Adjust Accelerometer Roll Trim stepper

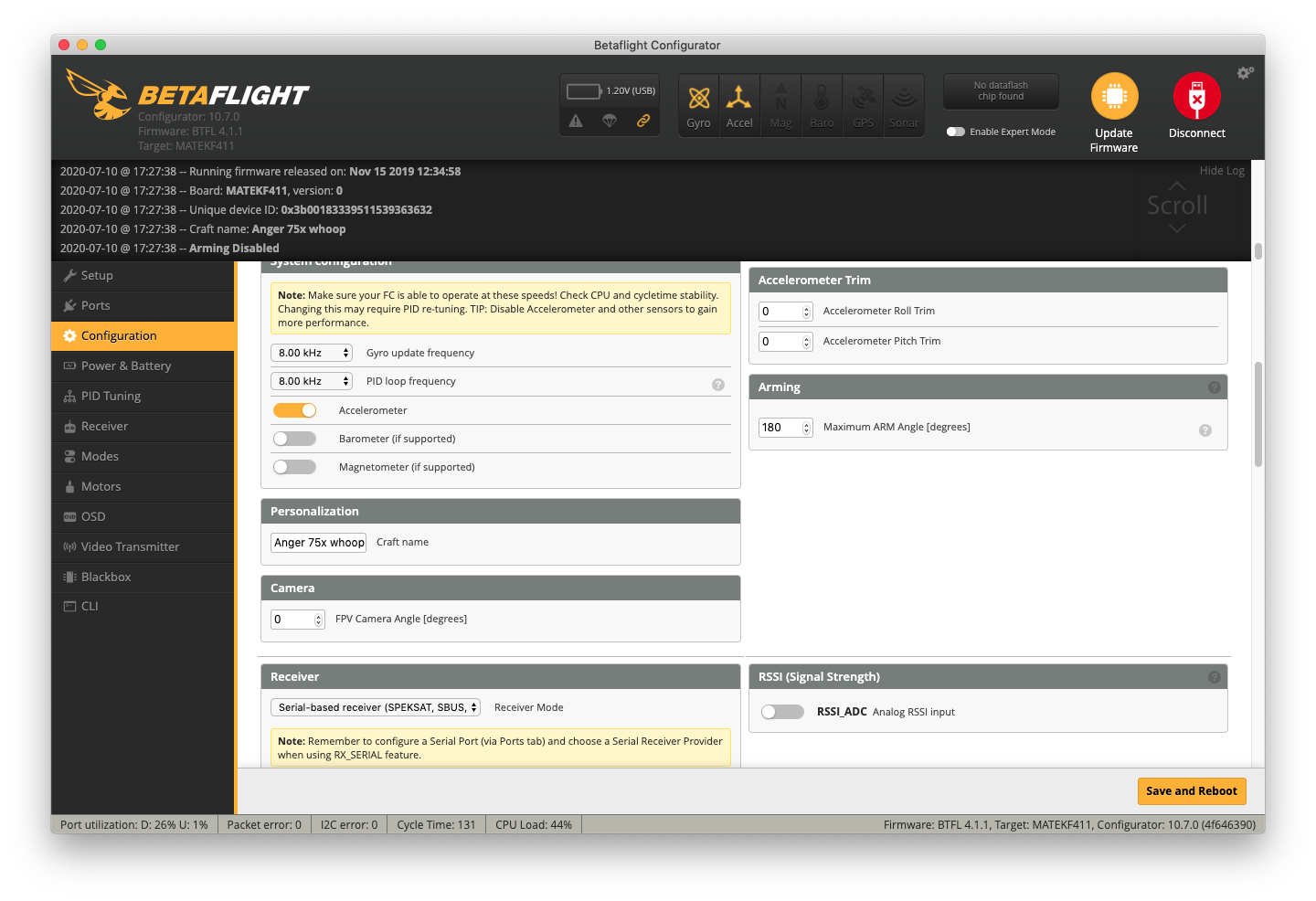coord(806,312)
